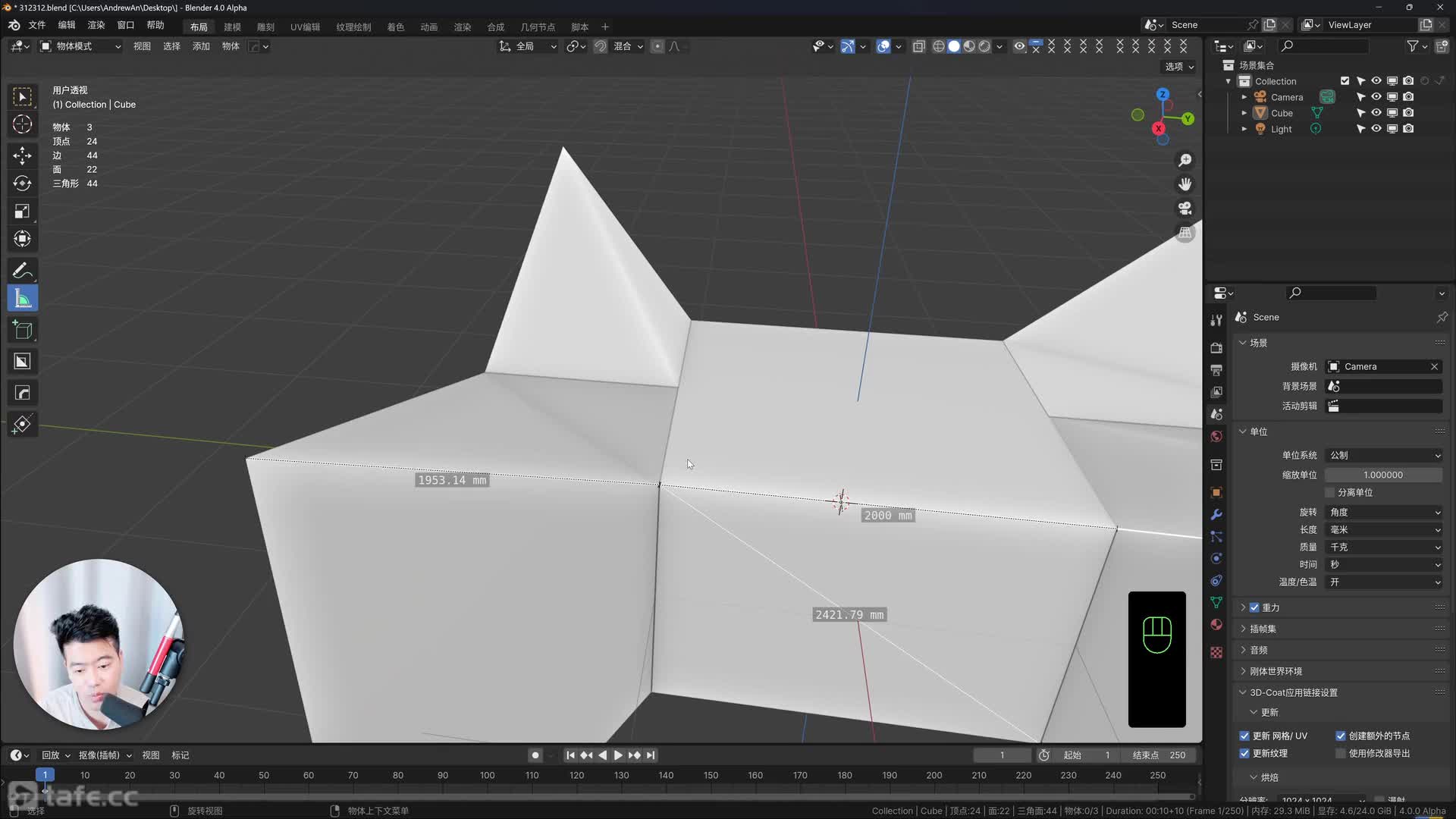Image resolution: width=1456 pixels, height=819 pixels.
Task: Open the Material properties tab
Action: [x=1216, y=625]
